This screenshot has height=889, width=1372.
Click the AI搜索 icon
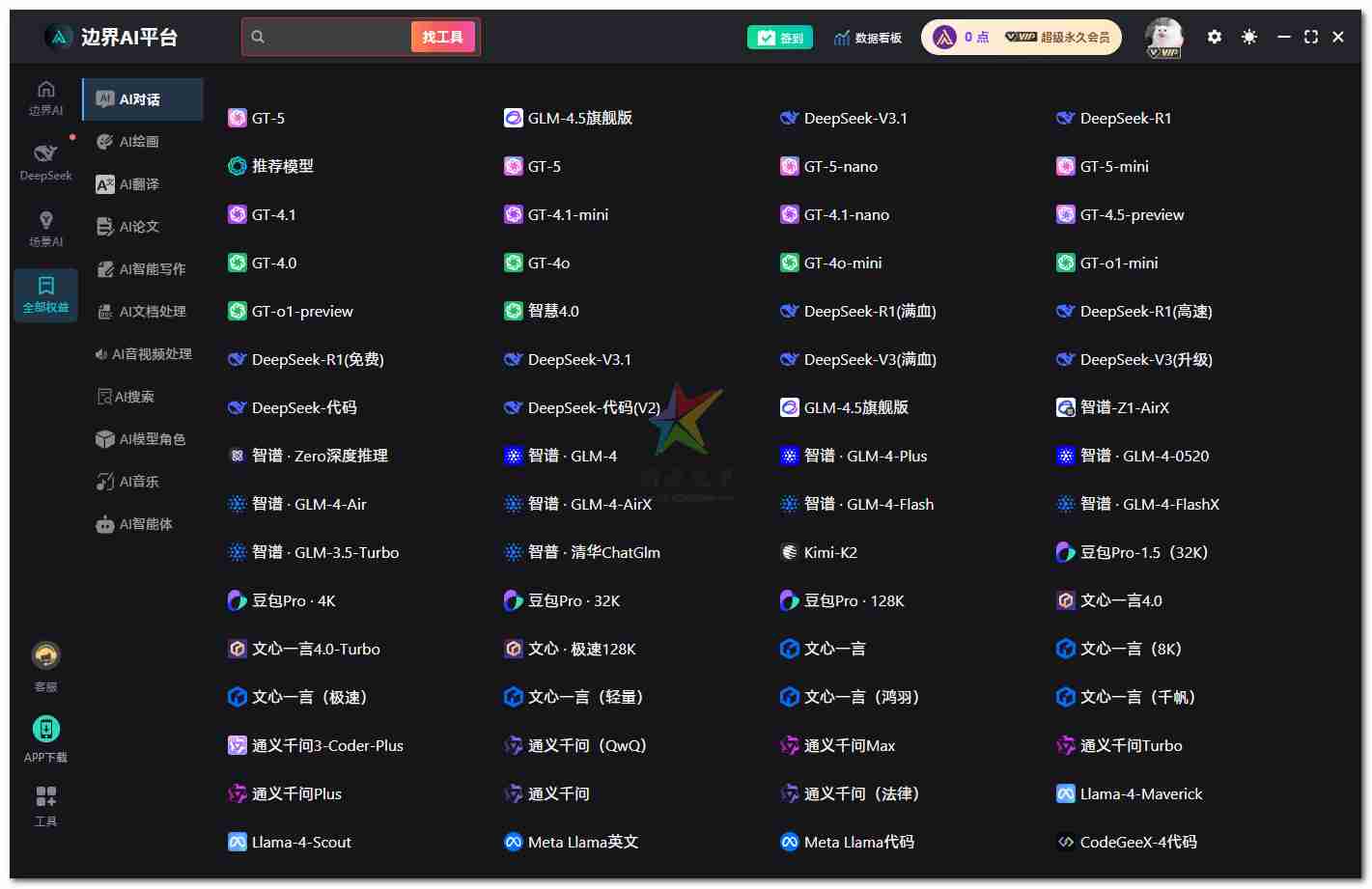(104, 396)
